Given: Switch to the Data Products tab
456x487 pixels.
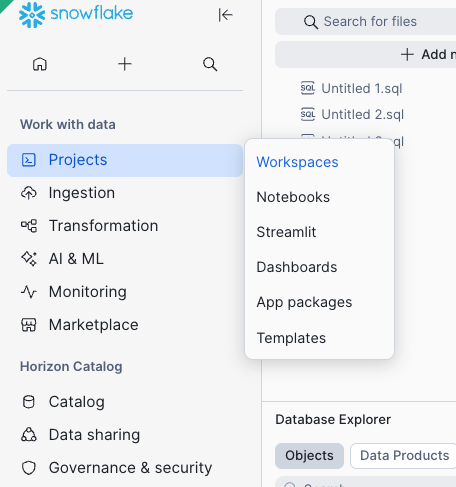Looking at the screenshot, I should (404, 456).
